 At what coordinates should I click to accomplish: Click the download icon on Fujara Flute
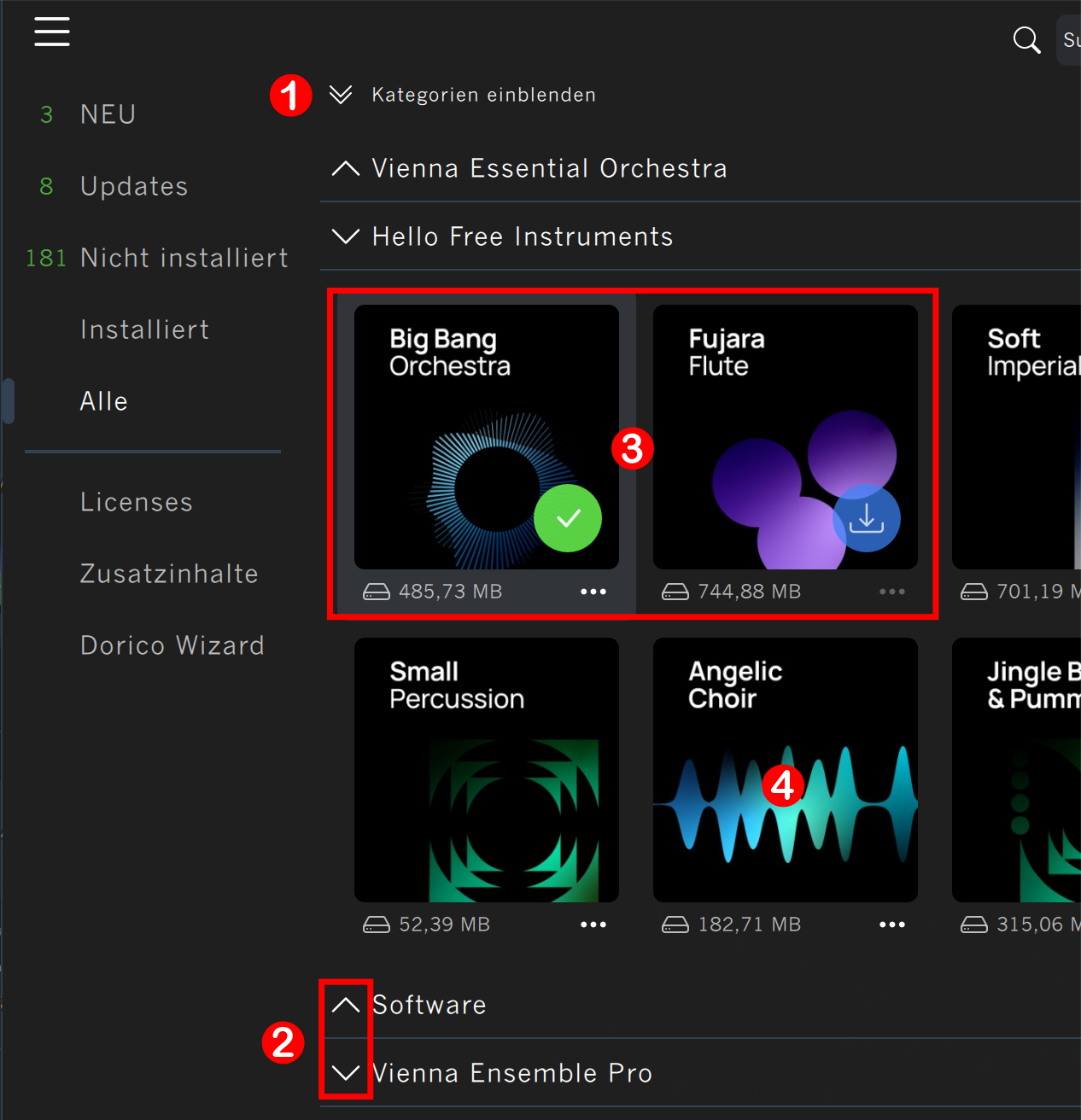click(x=867, y=518)
